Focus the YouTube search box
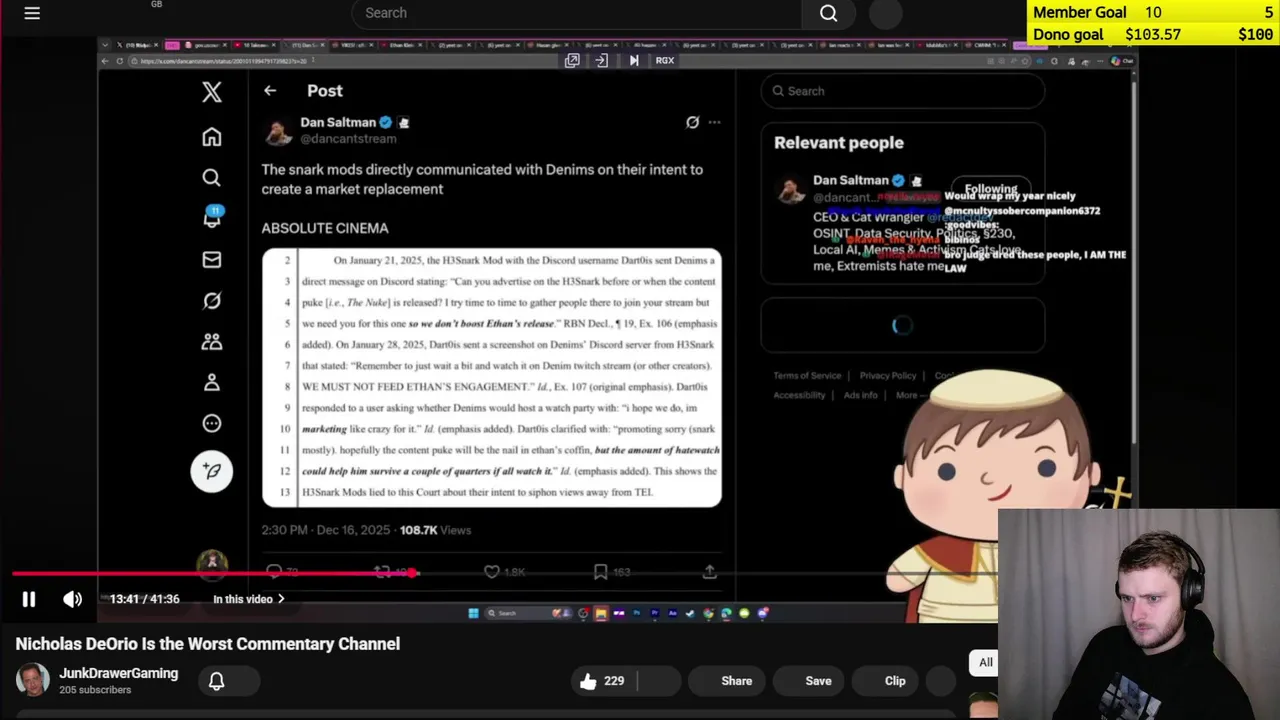 click(x=576, y=13)
